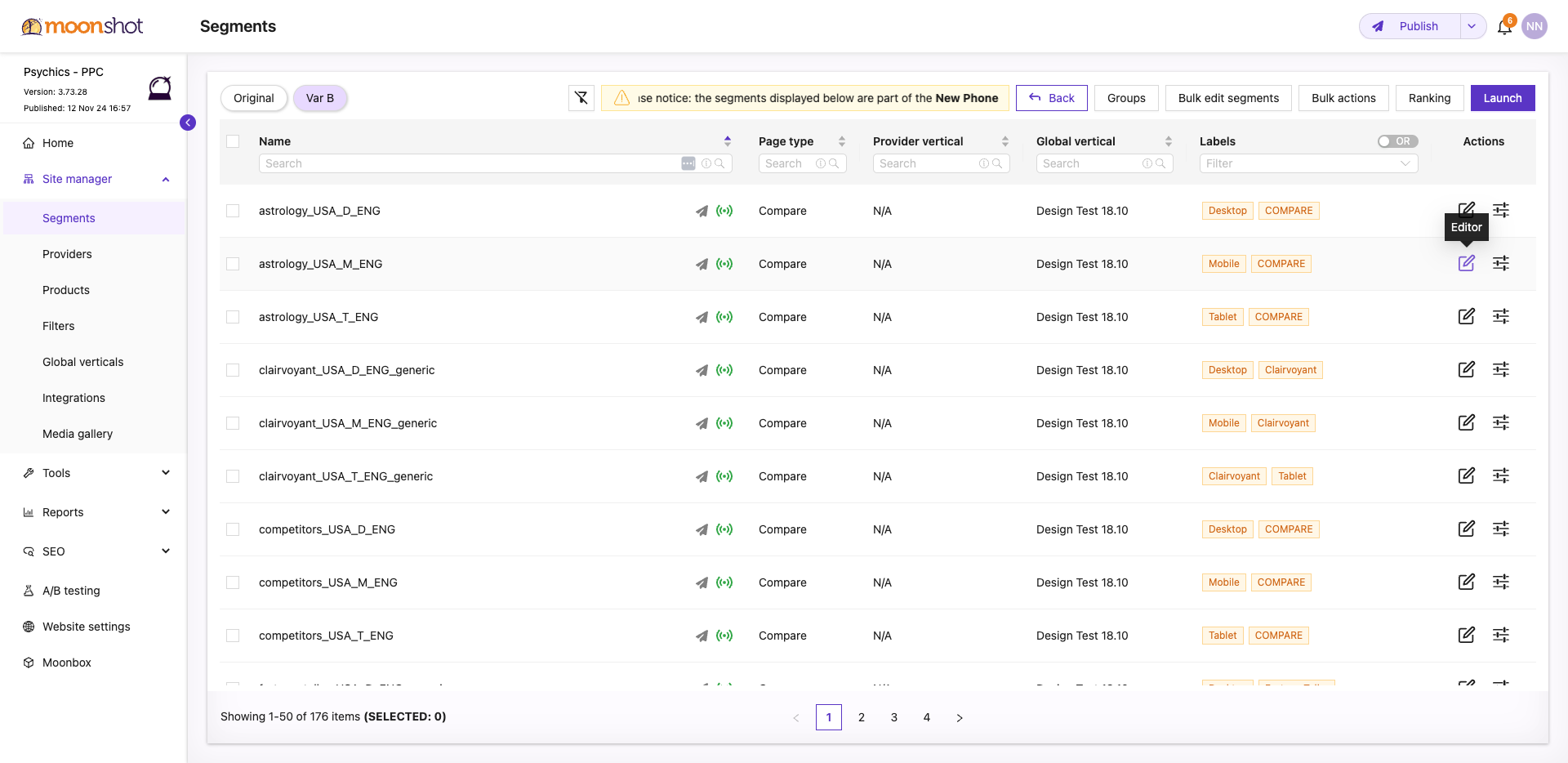Switch to the Original variant tab
1568x763 pixels.
(254, 98)
